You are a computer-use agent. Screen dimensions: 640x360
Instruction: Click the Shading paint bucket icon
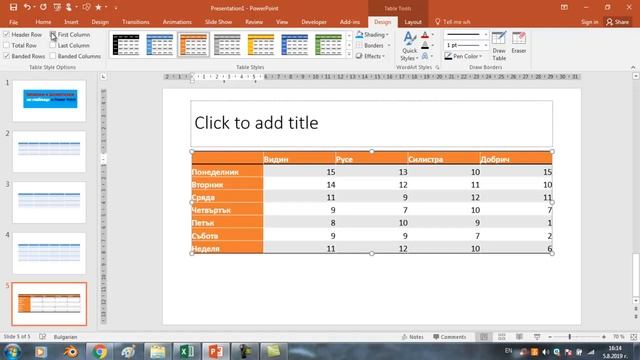point(360,35)
